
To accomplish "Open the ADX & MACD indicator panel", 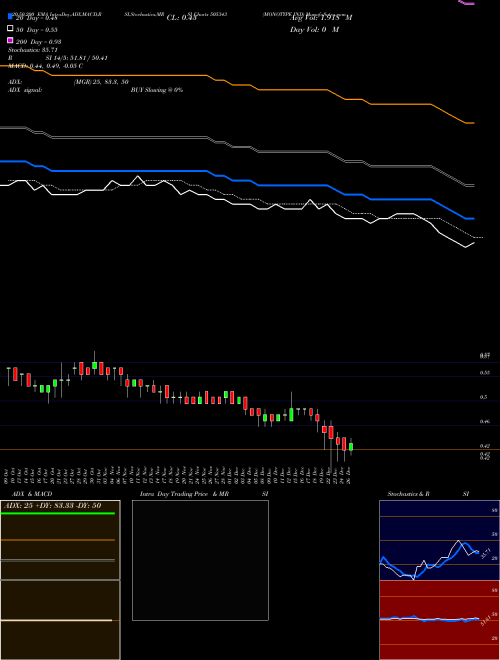I will click(60, 580).
